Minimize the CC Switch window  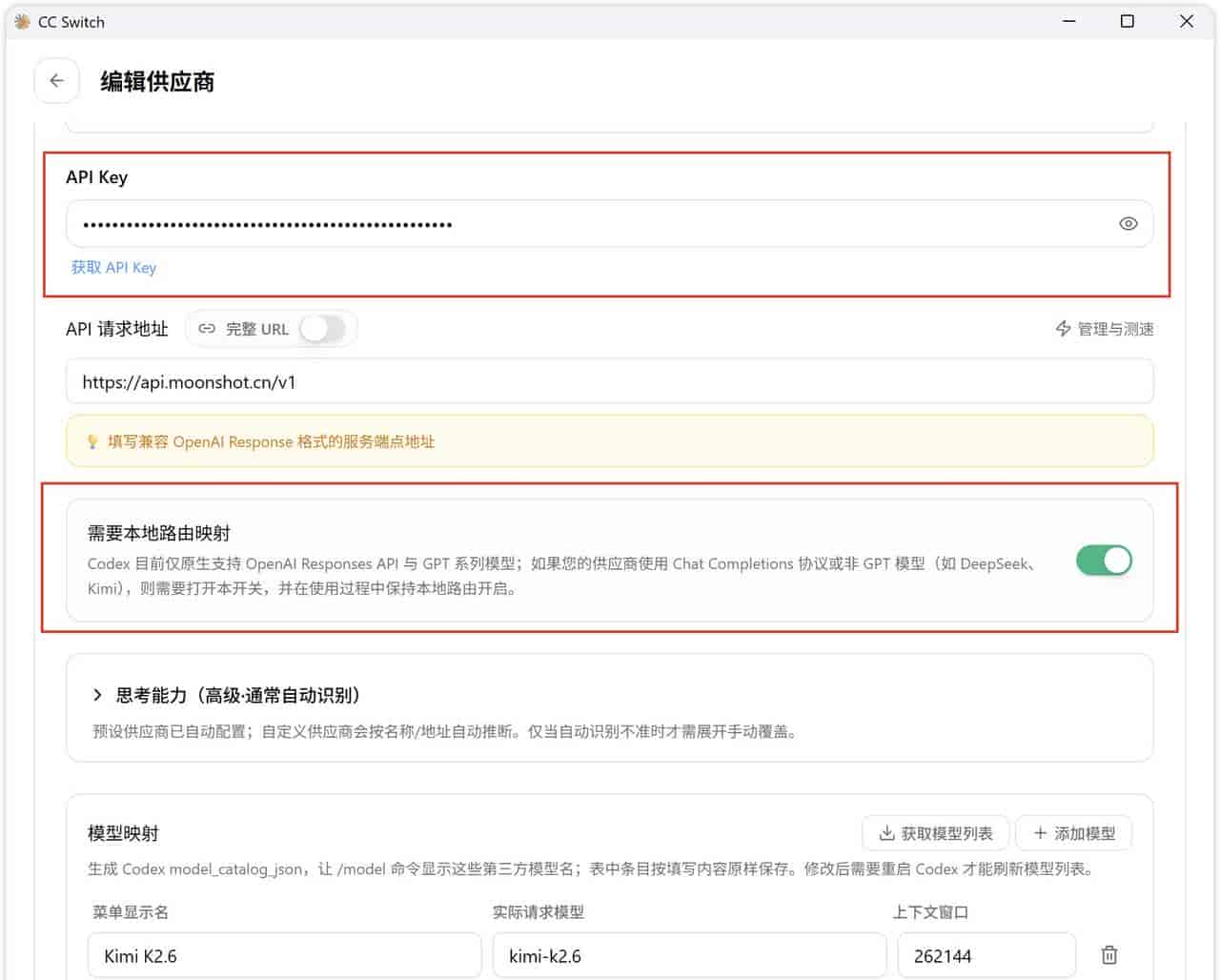(1069, 21)
